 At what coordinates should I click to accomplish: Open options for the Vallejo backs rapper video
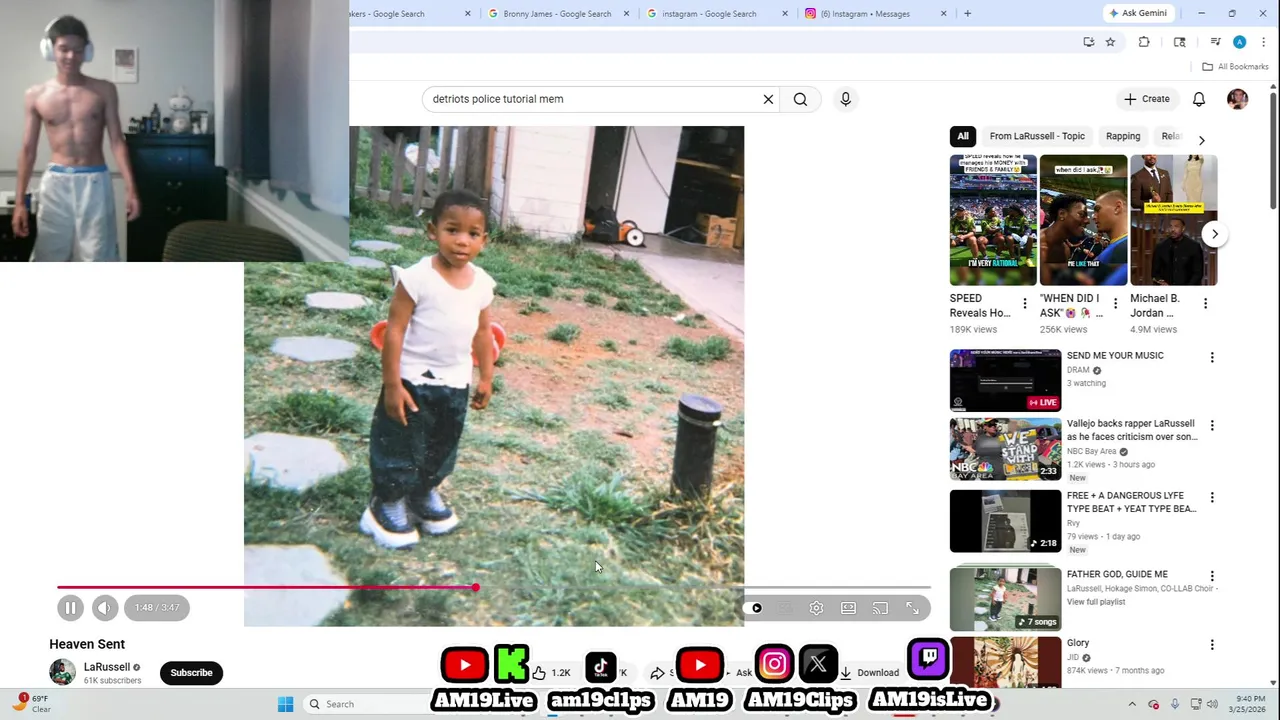tap(1212, 425)
